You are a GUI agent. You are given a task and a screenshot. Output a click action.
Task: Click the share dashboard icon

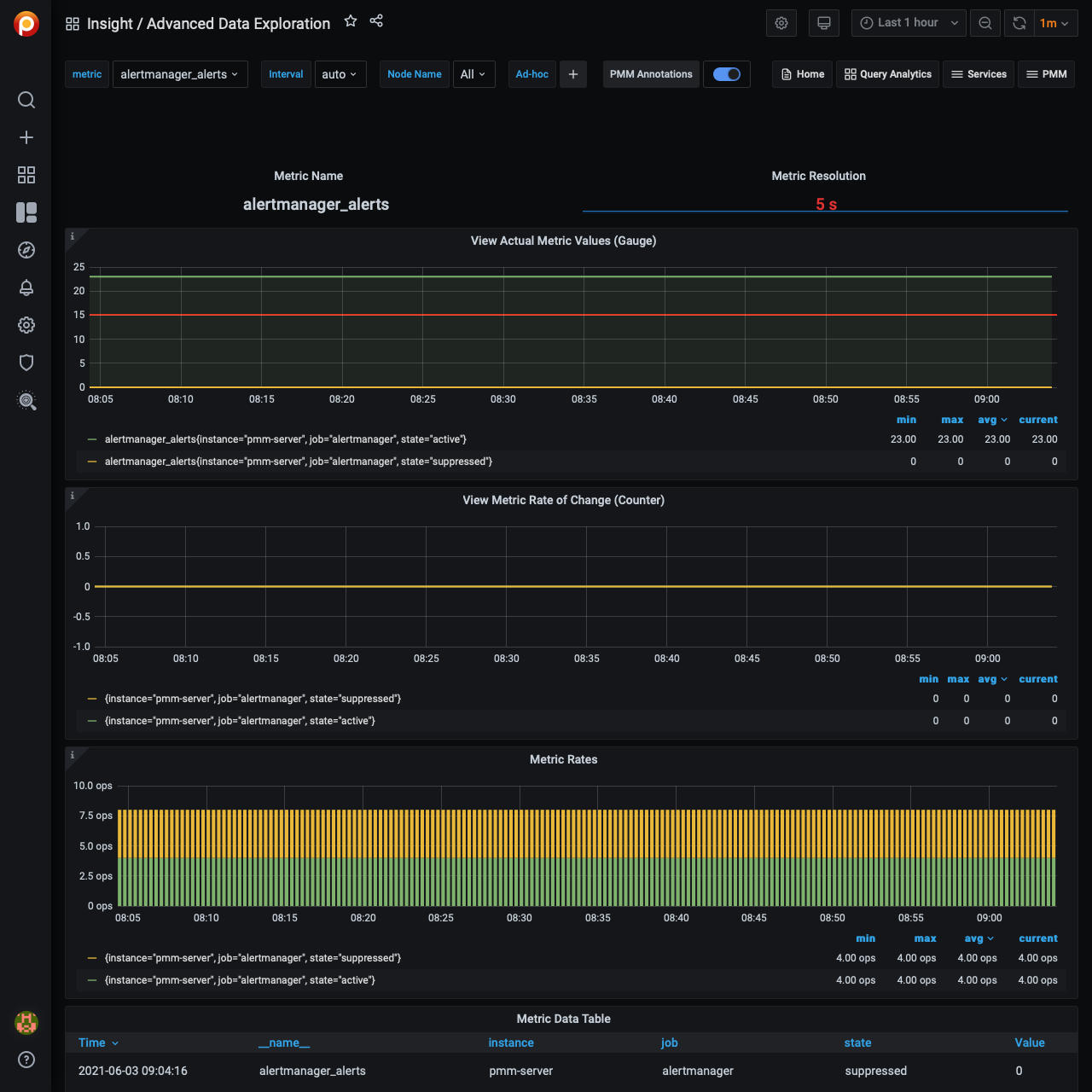[376, 21]
